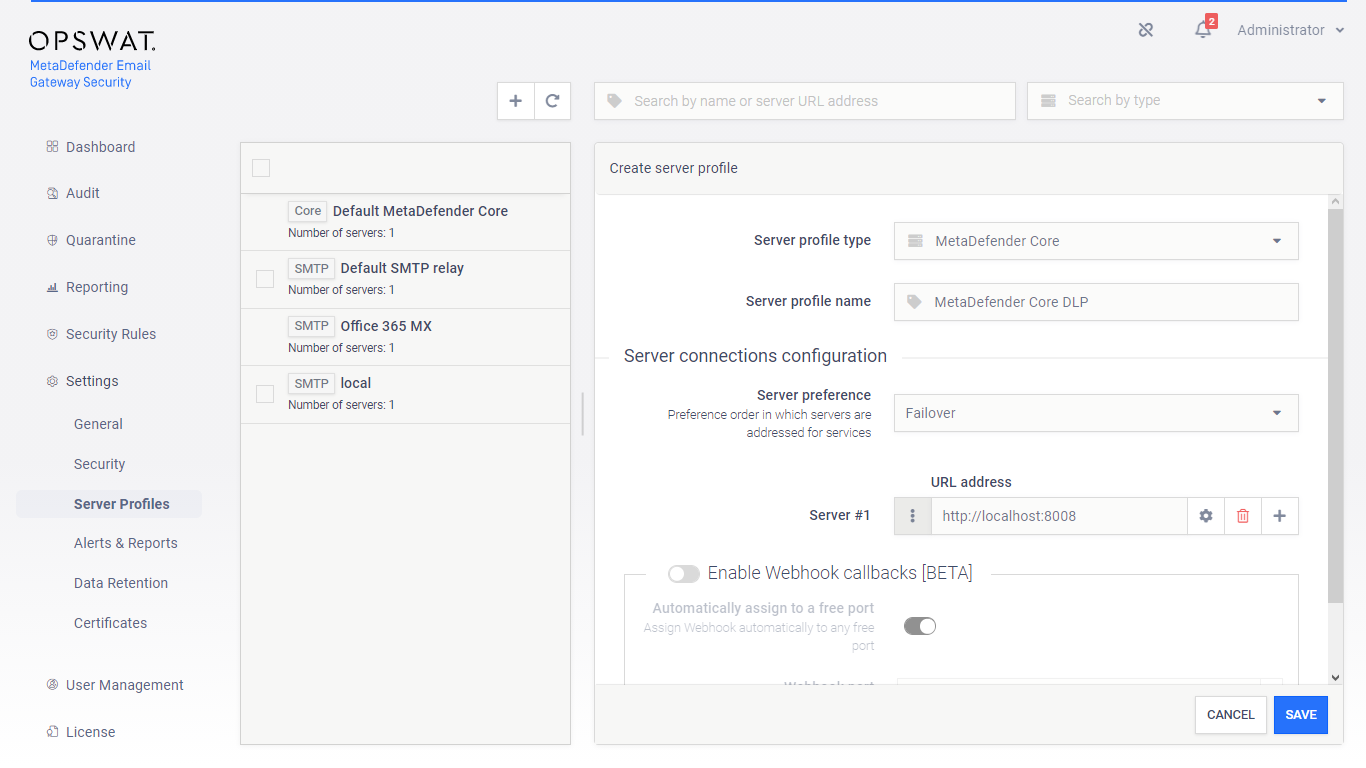Select the local SMTP profile name
The image size is (1366, 768).
[356, 383]
